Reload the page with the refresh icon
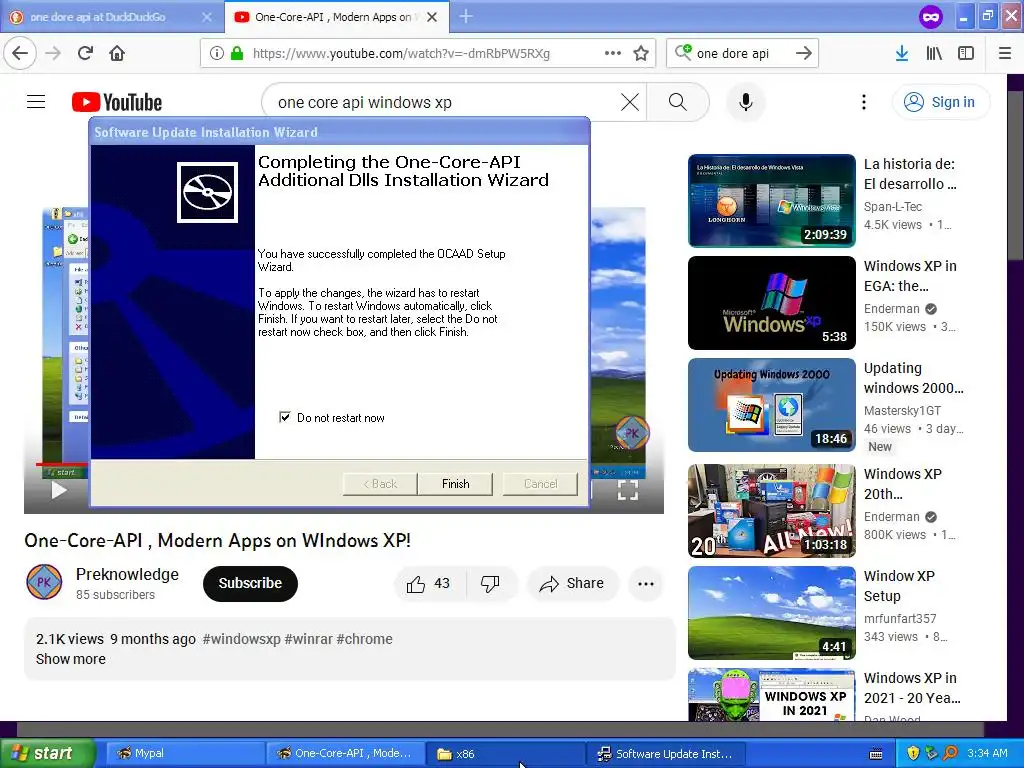This screenshot has height=768, width=1024. [85, 53]
